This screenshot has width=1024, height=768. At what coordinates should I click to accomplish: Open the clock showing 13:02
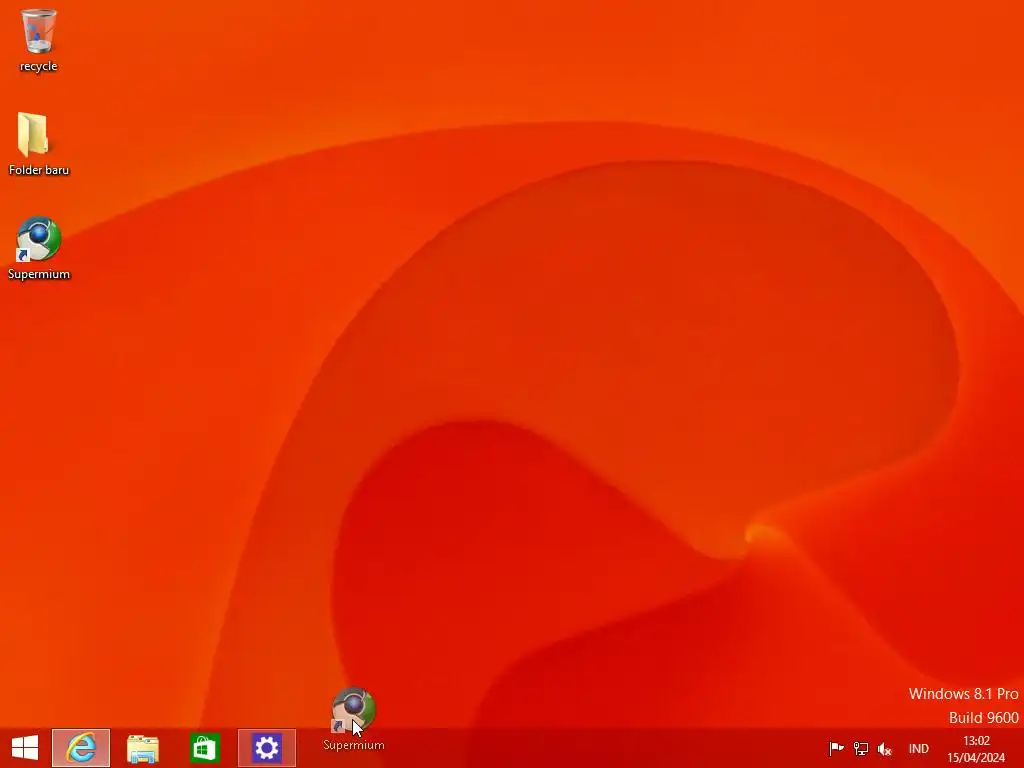(976, 749)
